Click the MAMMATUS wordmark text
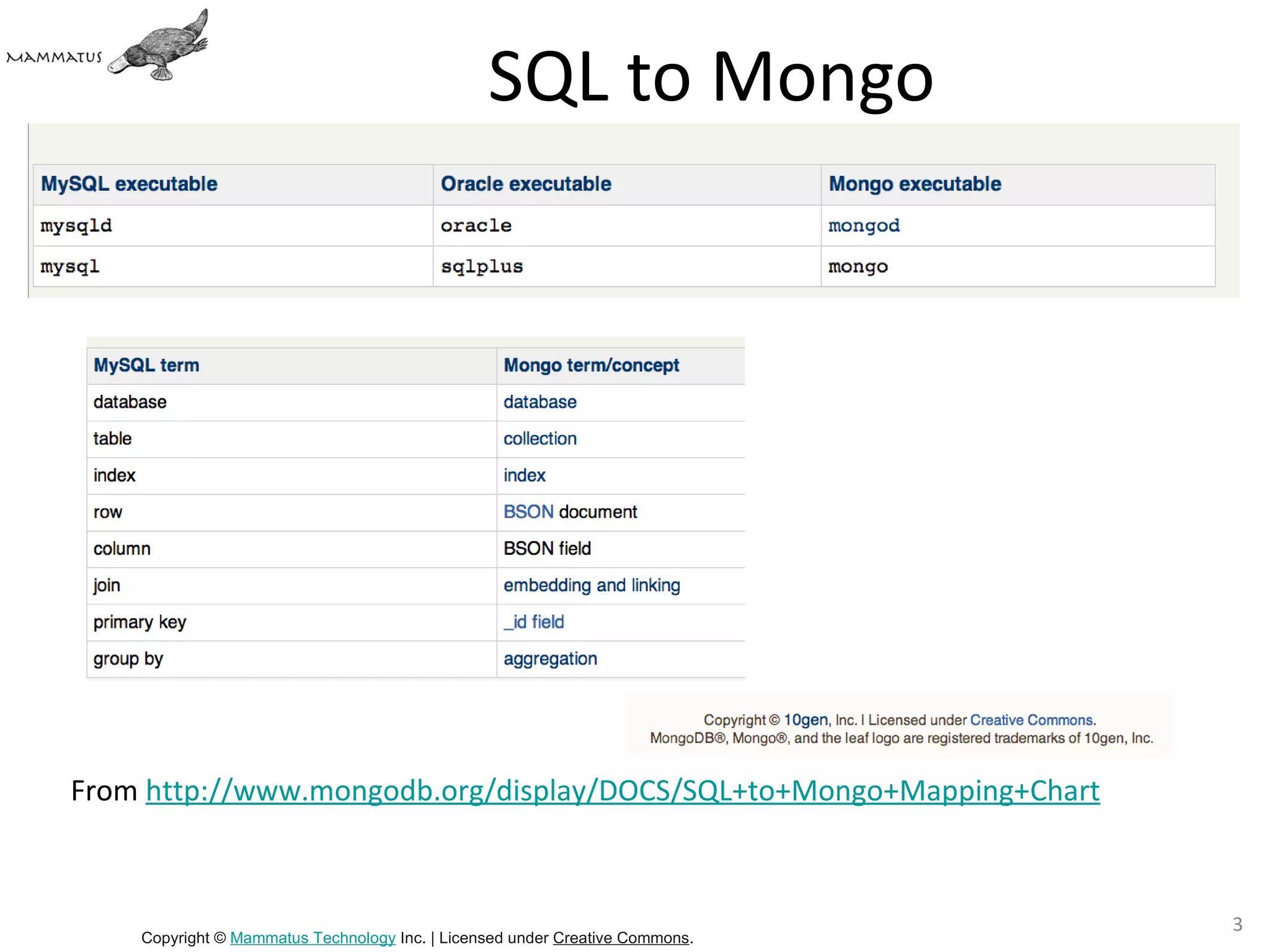 click(54, 58)
